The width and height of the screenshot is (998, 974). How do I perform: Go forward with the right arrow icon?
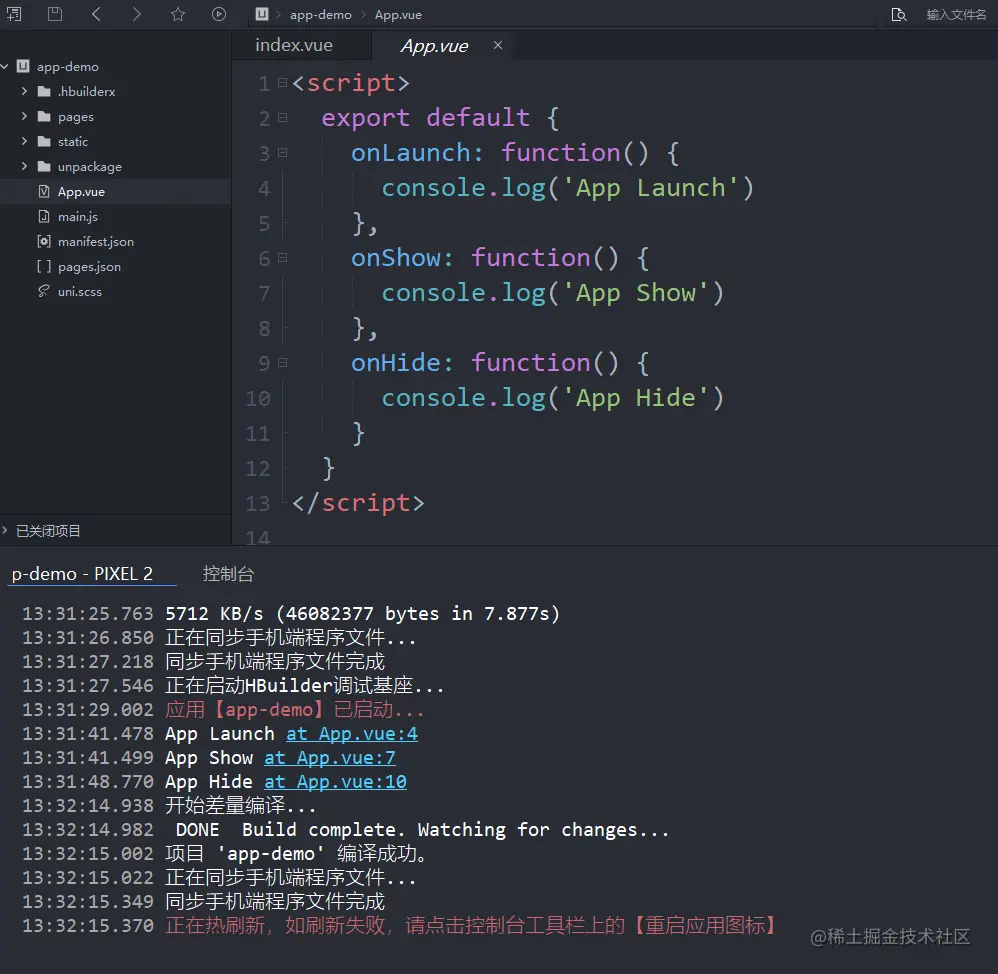(x=136, y=14)
